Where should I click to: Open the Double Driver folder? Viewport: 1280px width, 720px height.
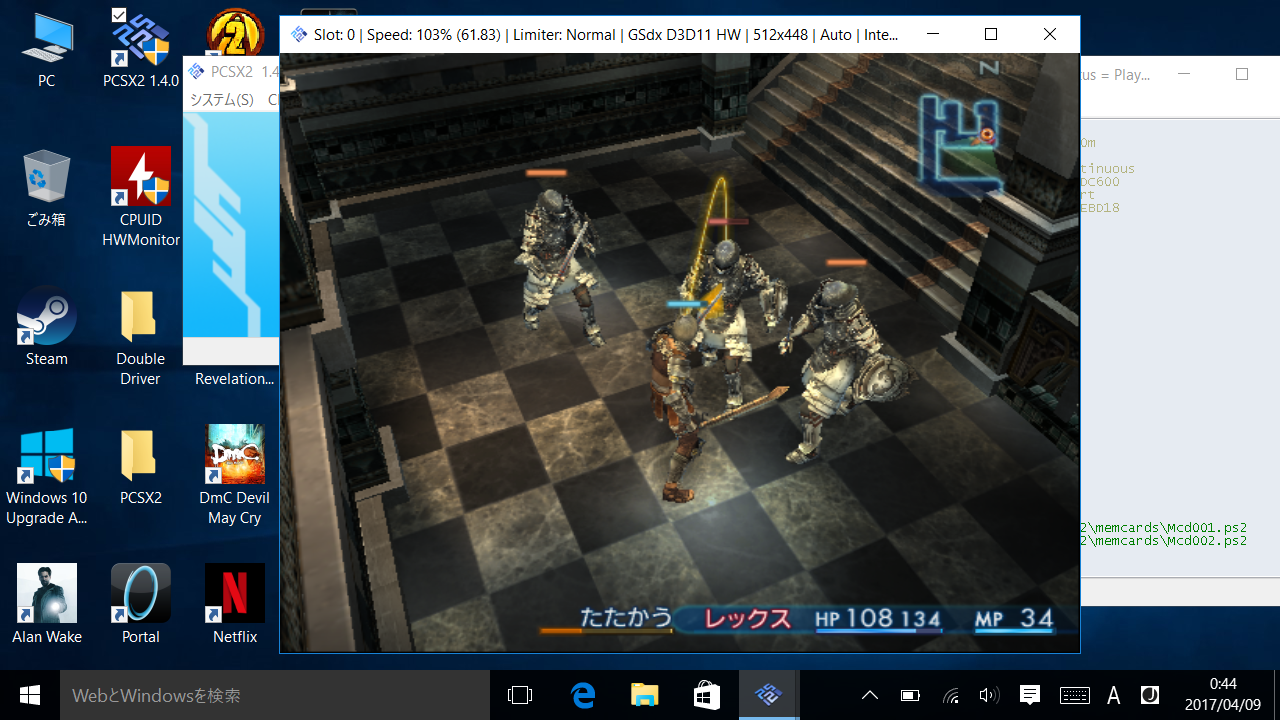[x=140, y=338]
